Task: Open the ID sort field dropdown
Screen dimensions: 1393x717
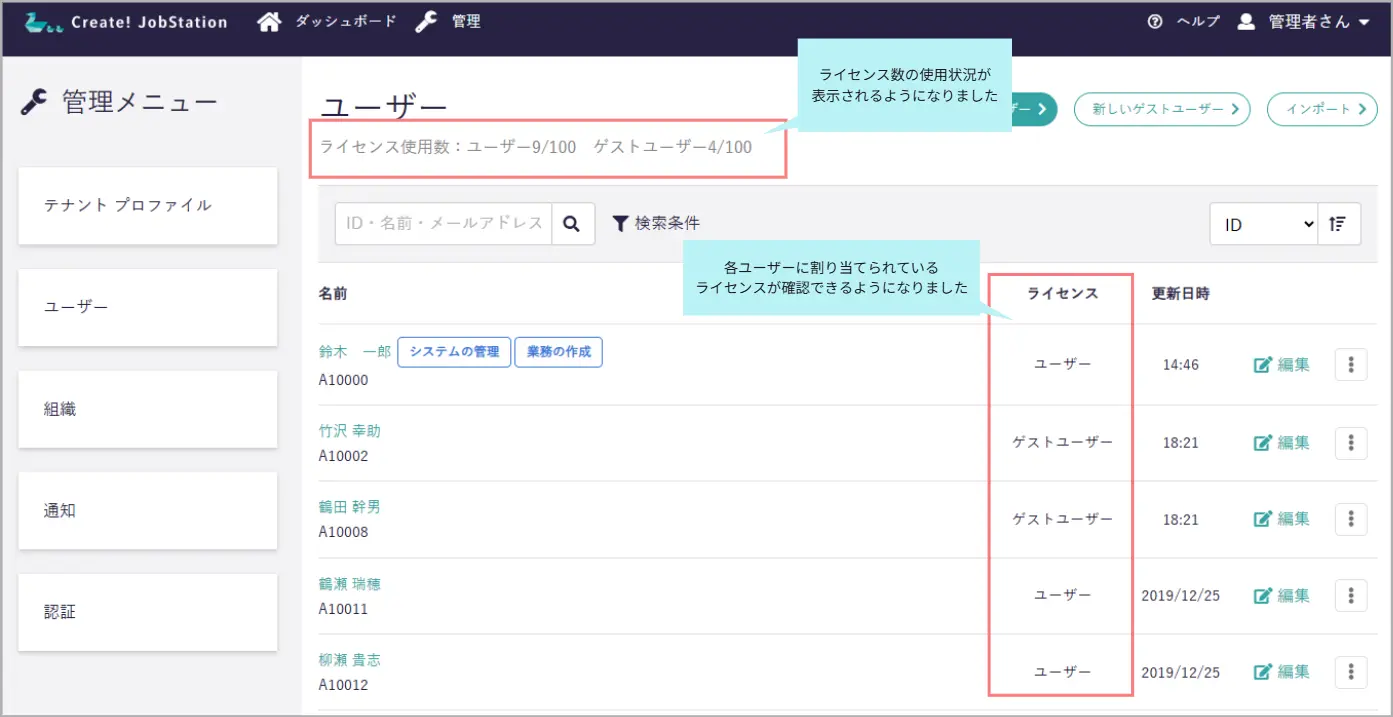Action: pyautogui.click(x=1264, y=224)
